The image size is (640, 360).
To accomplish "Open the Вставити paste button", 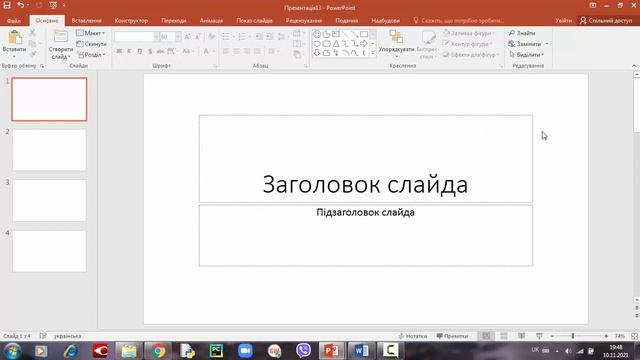I will [x=14, y=44].
